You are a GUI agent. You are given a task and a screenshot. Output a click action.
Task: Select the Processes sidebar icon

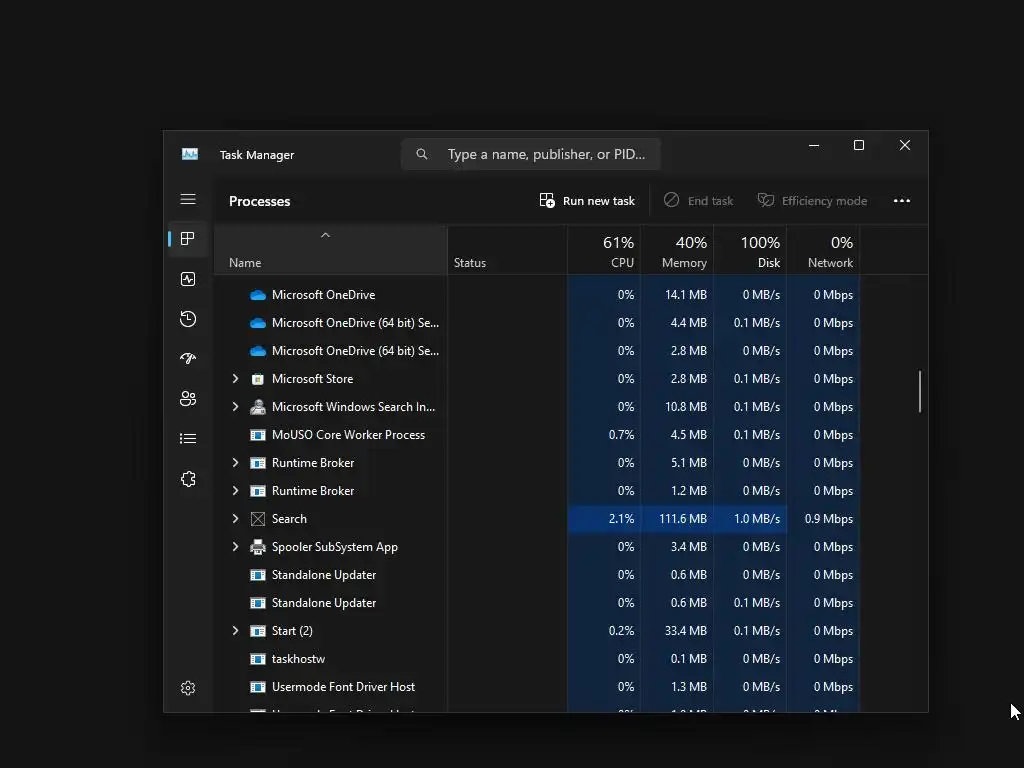click(x=188, y=239)
